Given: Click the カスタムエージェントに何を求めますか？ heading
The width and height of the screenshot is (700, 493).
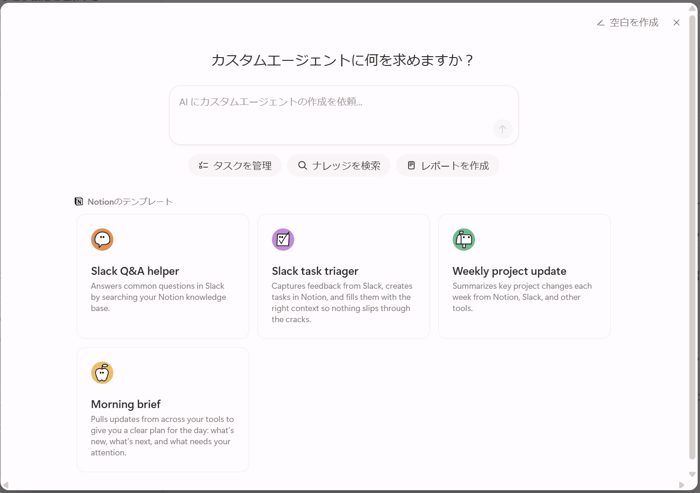Looking at the screenshot, I should (x=342, y=60).
